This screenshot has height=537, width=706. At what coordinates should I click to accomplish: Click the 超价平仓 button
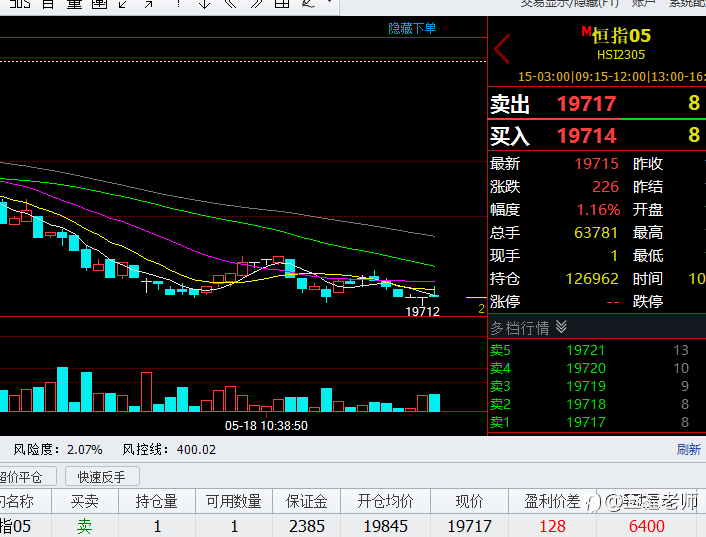pyautogui.click(x=27, y=477)
